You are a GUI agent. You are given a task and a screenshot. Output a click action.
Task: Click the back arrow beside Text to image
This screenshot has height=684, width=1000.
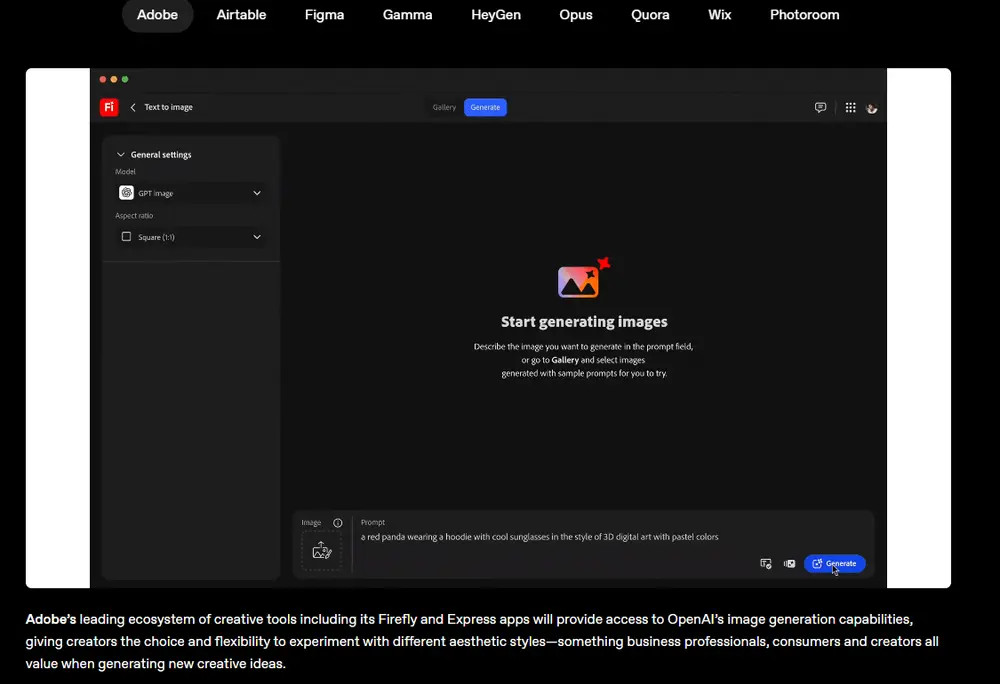click(133, 107)
